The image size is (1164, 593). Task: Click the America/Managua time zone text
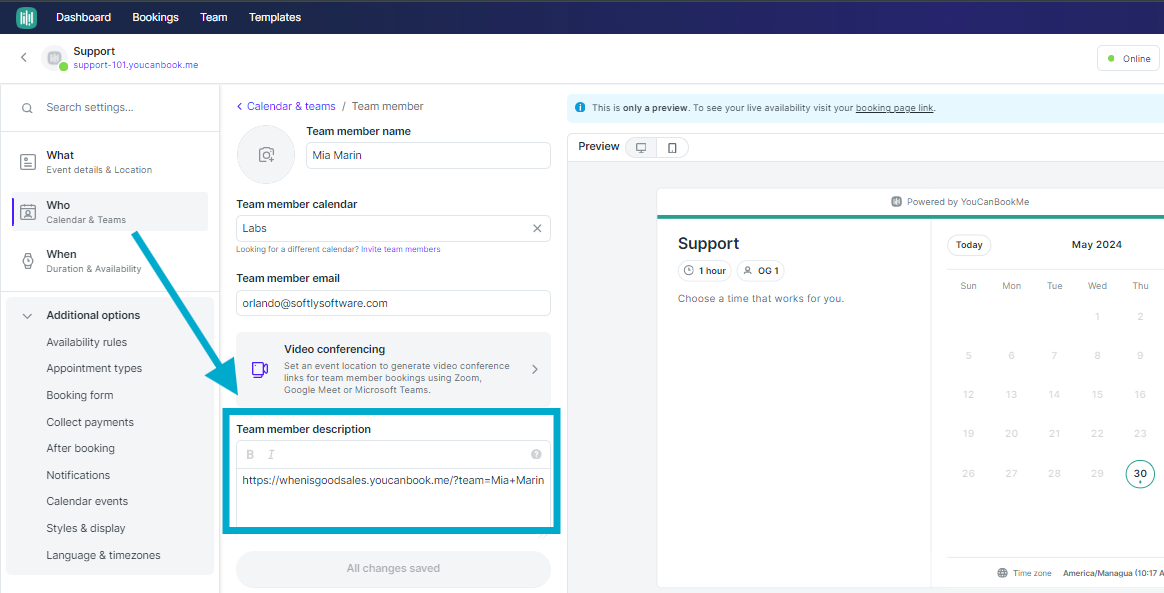click(x=1112, y=573)
